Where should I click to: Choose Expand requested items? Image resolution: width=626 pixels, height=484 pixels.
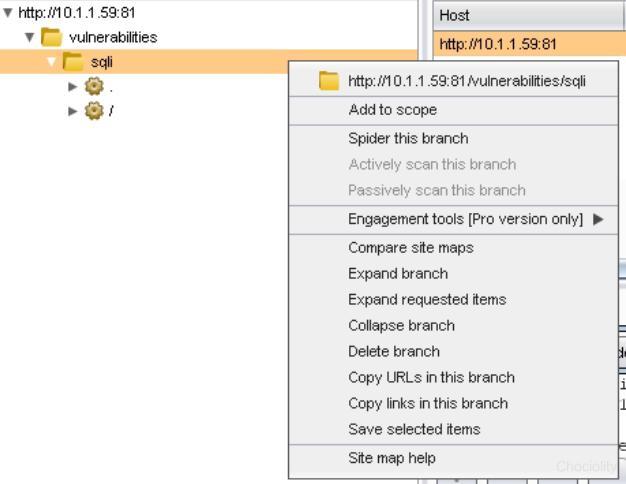point(427,299)
